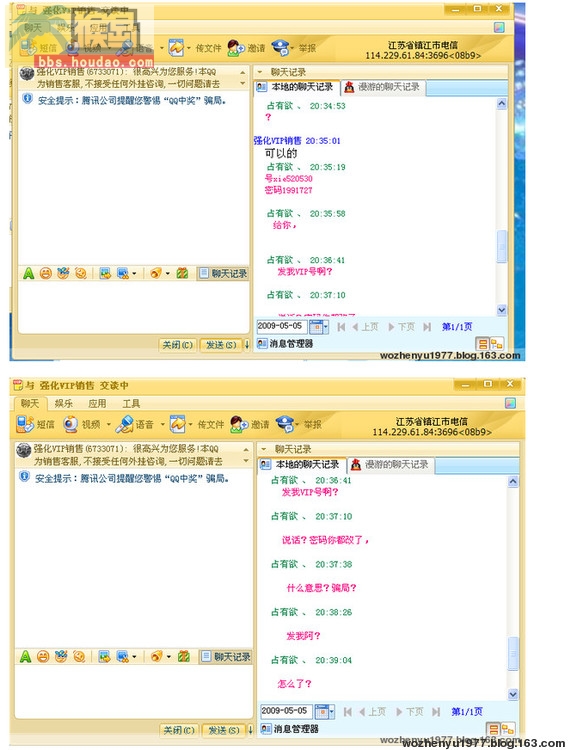Click the 短信 SMS icon in the lower window
The width and height of the screenshot is (571, 750).
24,424
